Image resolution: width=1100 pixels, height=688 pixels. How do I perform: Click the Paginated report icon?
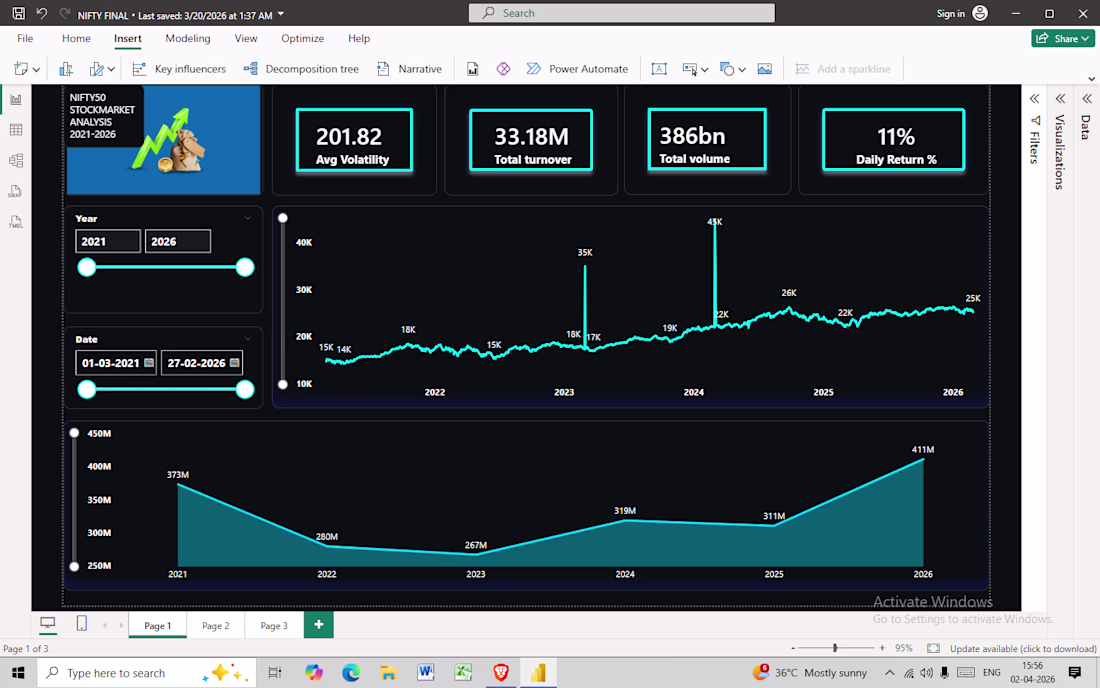click(x=473, y=69)
